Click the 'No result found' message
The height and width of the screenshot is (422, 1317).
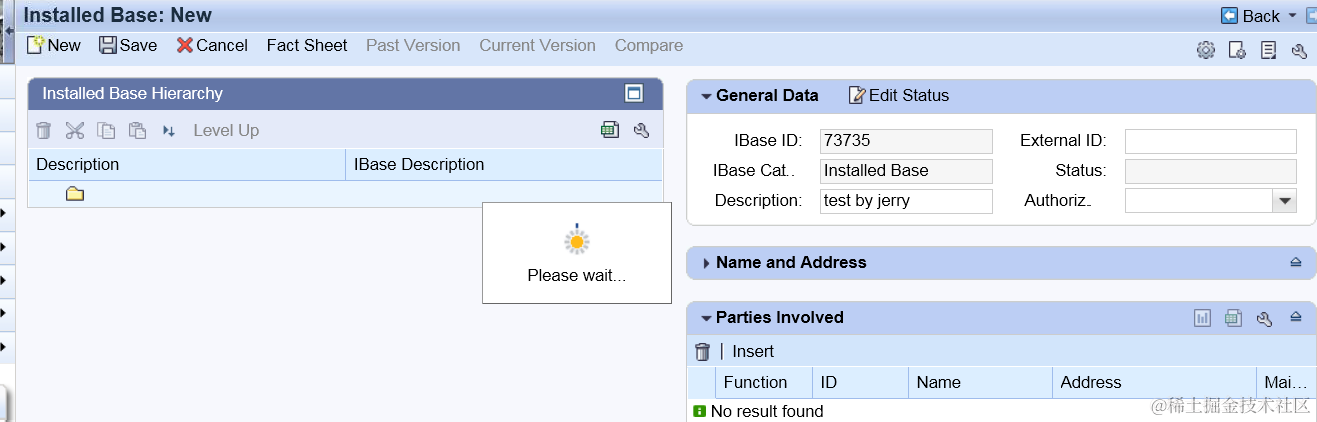pyautogui.click(x=767, y=411)
